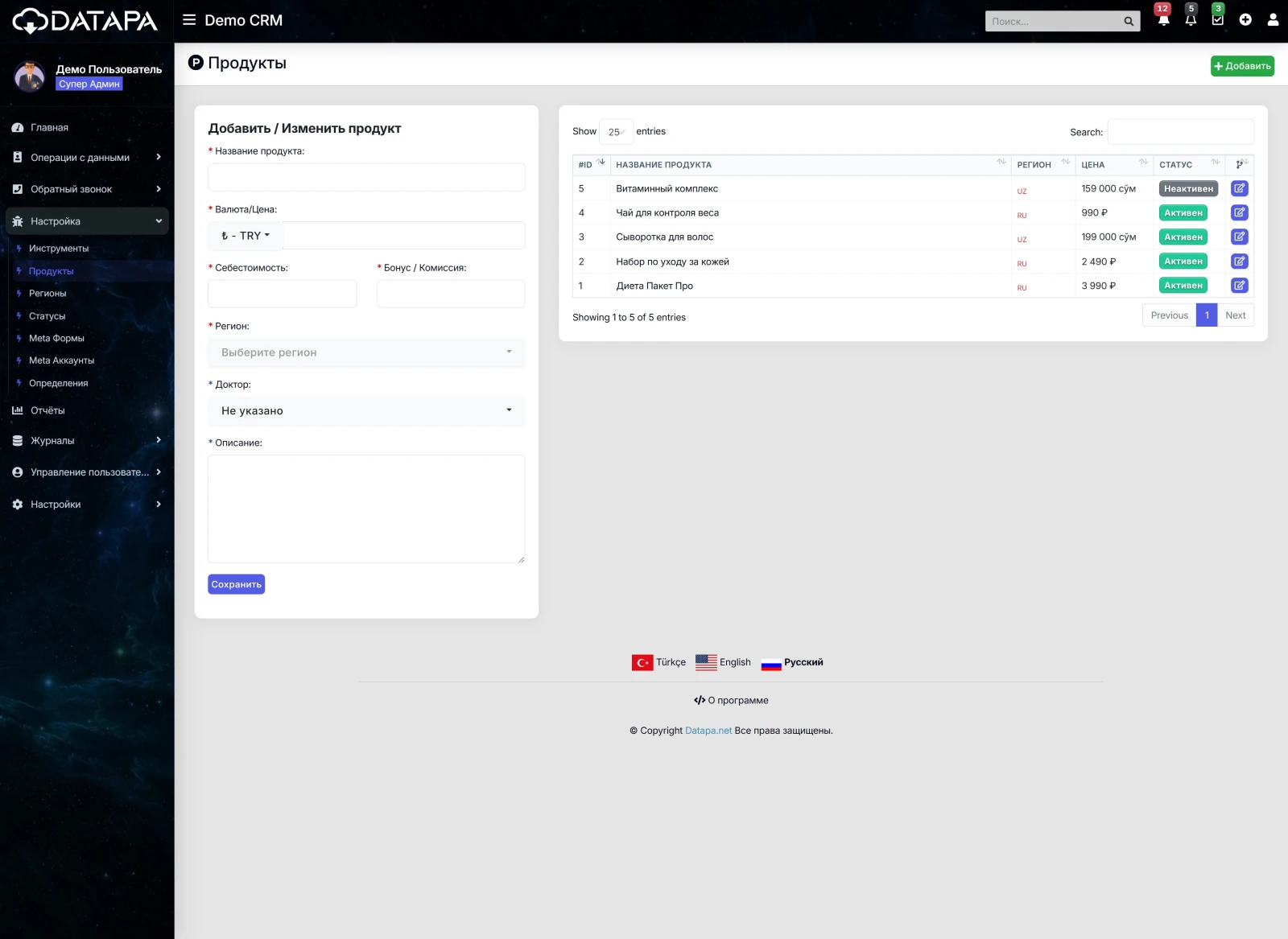Click the green Добавить button
The width and height of the screenshot is (1288, 939).
point(1242,66)
